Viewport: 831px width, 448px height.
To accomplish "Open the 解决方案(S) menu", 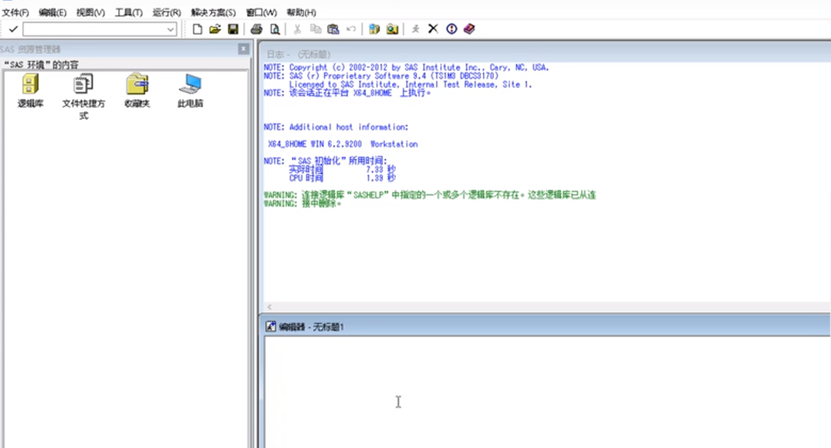I will (x=213, y=12).
